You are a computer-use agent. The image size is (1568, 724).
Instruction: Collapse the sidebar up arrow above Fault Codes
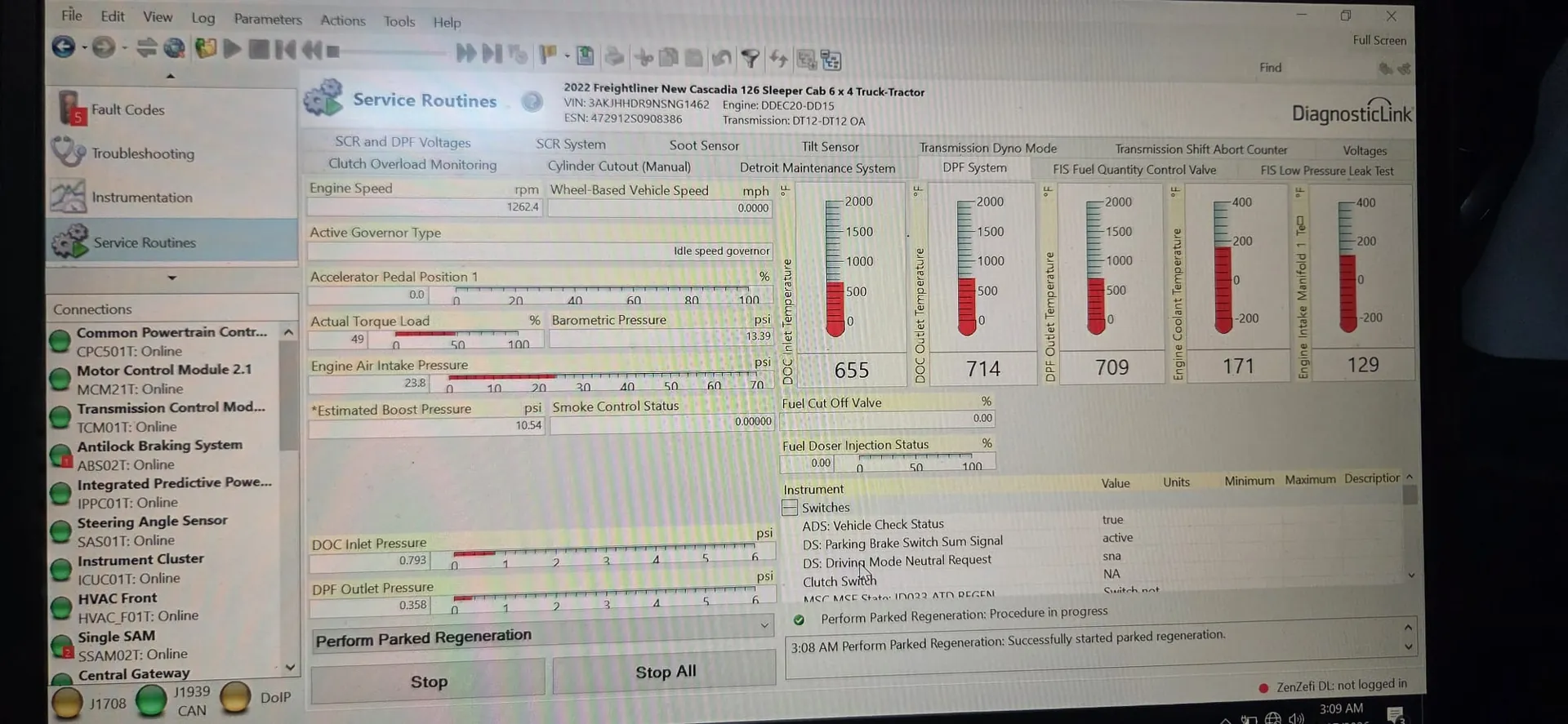pyautogui.click(x=171, y=76)
